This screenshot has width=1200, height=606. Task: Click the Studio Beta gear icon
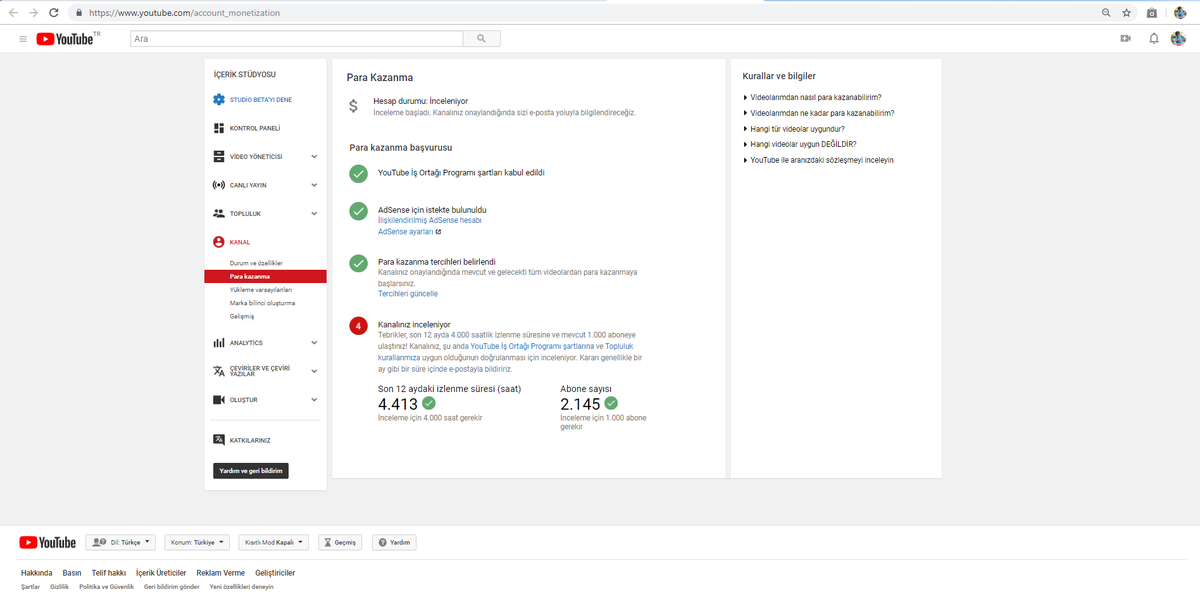(x=219, y=99)
